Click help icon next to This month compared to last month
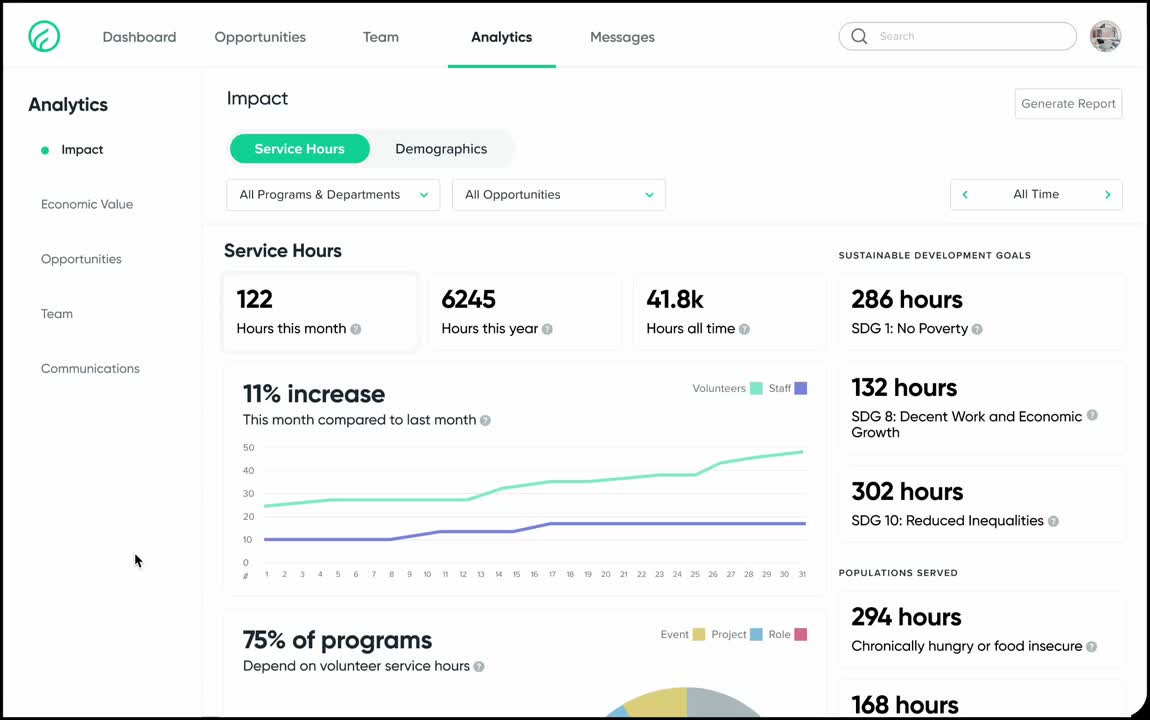The image size is (1150, 720). 485,420
